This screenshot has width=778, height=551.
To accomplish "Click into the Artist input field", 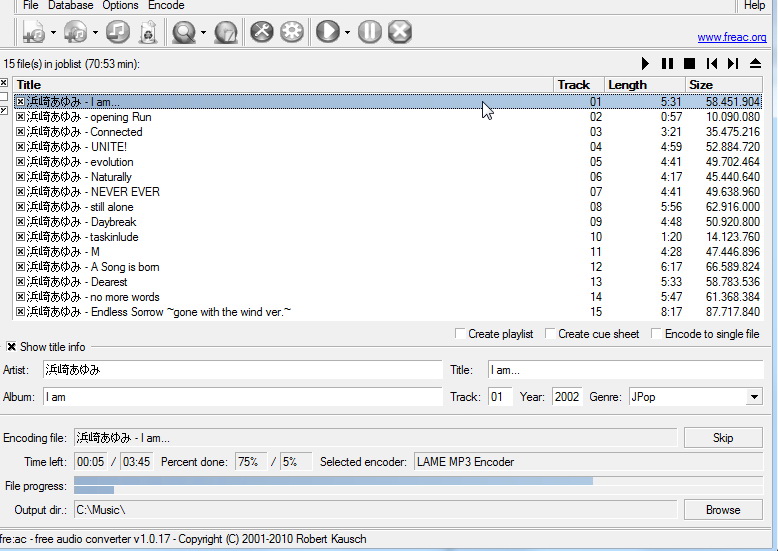I will [242, 370].
